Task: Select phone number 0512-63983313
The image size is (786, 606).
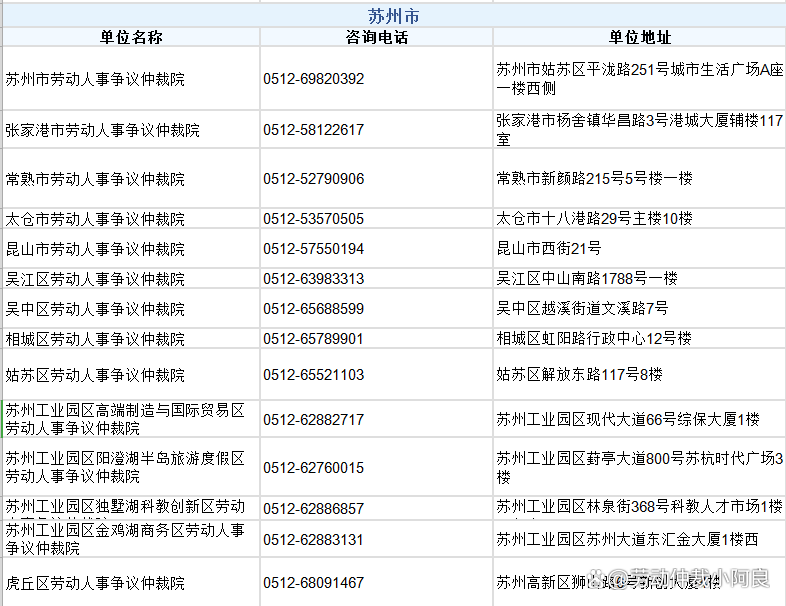Action: [314, 279]
